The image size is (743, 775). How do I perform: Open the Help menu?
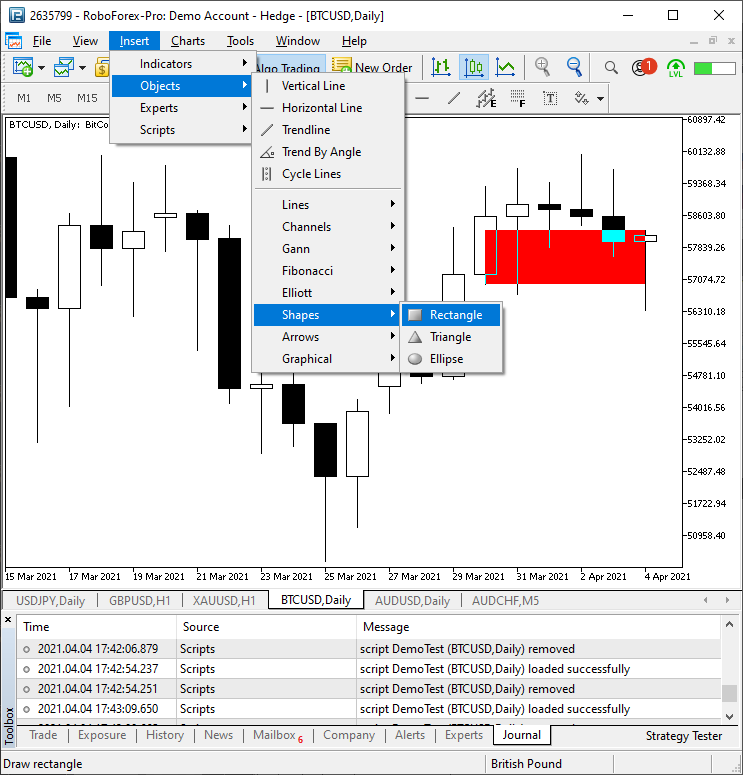(354, 41)
